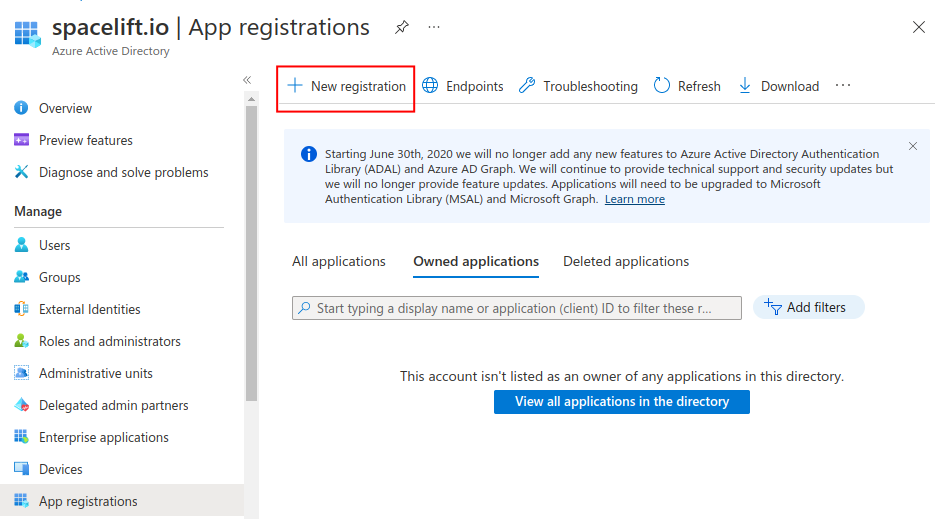943x519 pixels.
Task: Collapse the left navigation menu
Action: [x=247, y=80]
